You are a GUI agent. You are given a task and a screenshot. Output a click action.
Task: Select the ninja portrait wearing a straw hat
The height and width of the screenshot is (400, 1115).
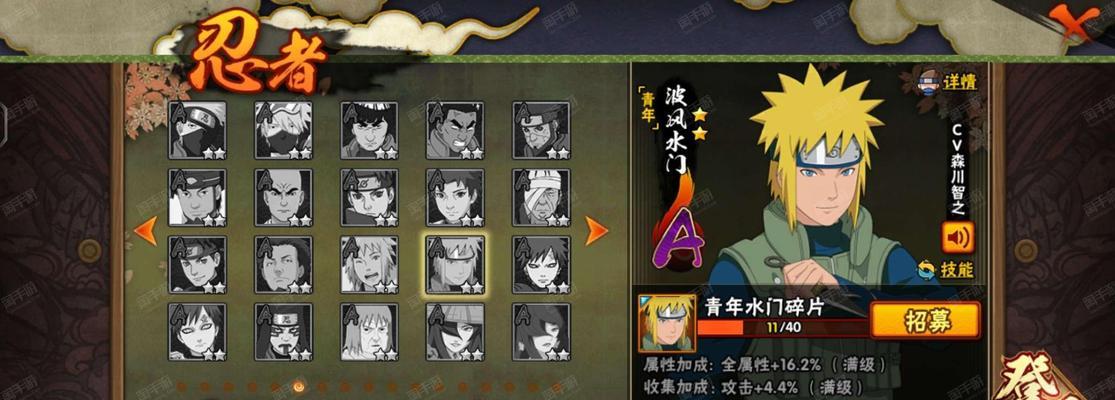455,332
